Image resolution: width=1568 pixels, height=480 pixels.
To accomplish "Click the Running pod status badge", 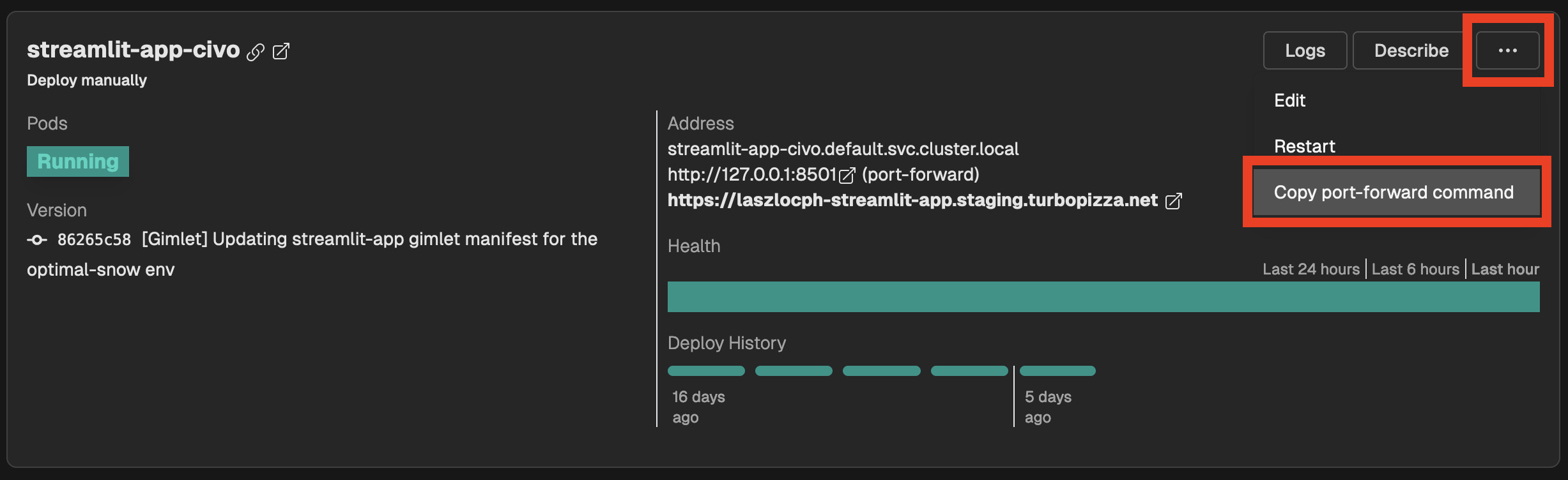I will tap(78, 161).
